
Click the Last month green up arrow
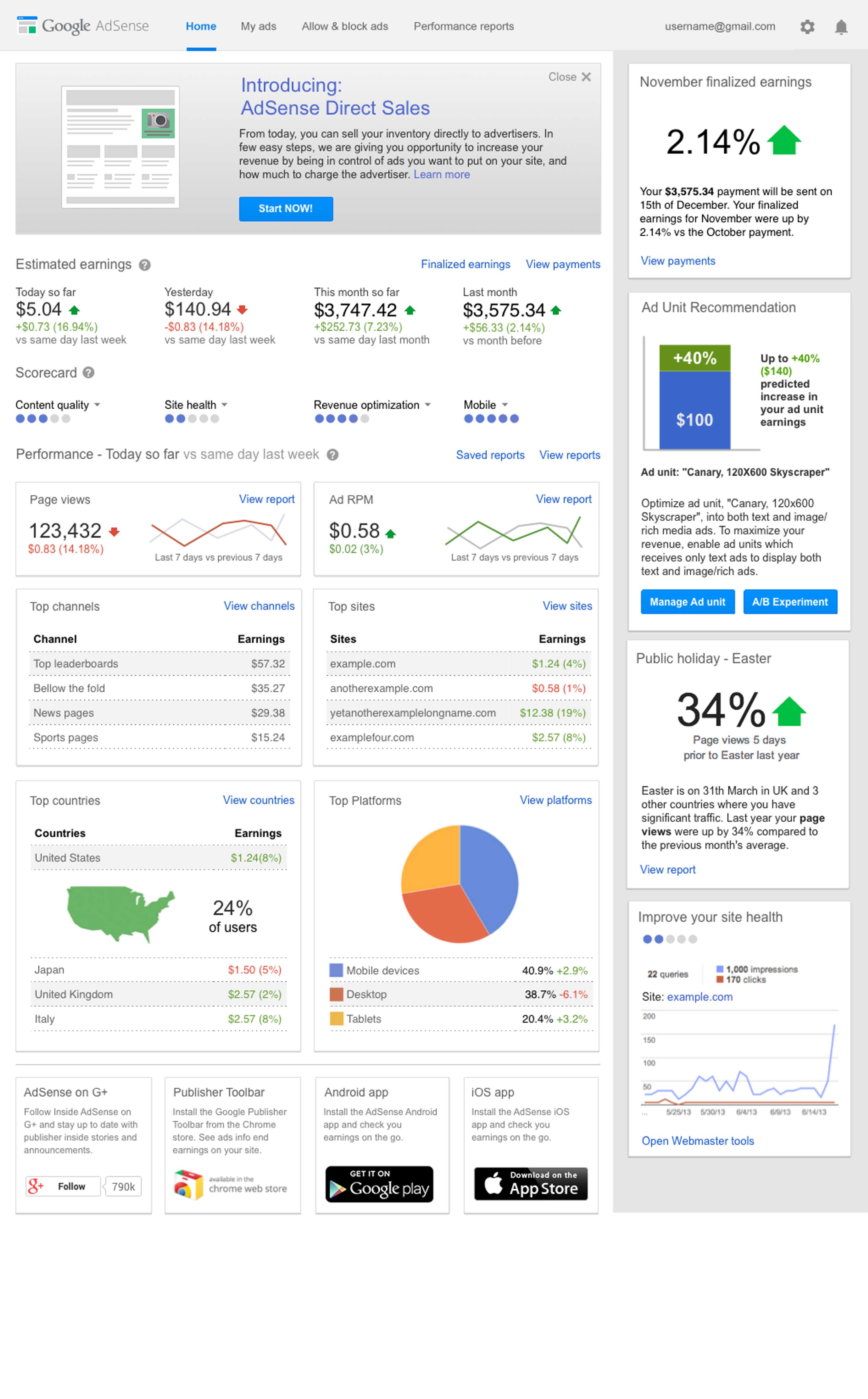coord(556,310)
